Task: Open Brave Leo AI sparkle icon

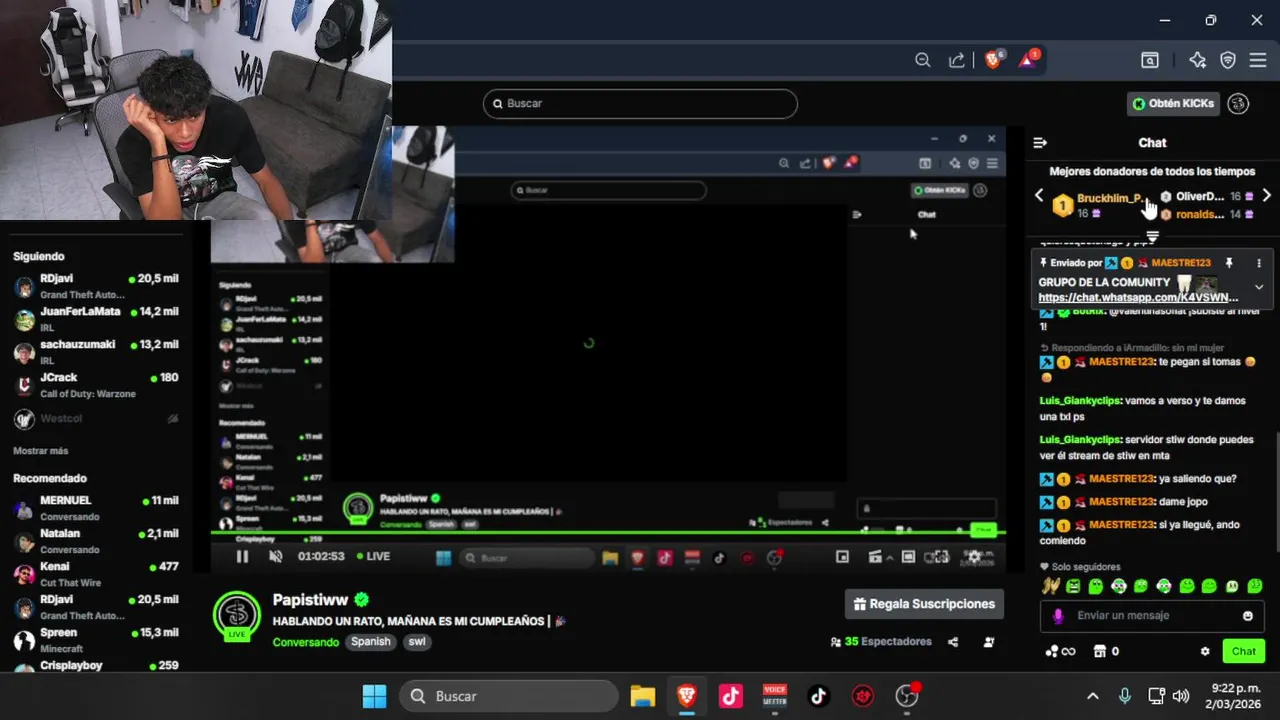Action: tap(1197, 60)
